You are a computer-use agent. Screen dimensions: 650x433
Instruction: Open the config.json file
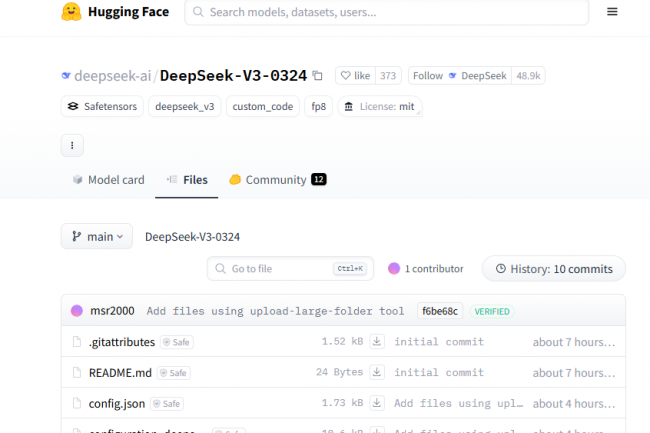[117, 404]
